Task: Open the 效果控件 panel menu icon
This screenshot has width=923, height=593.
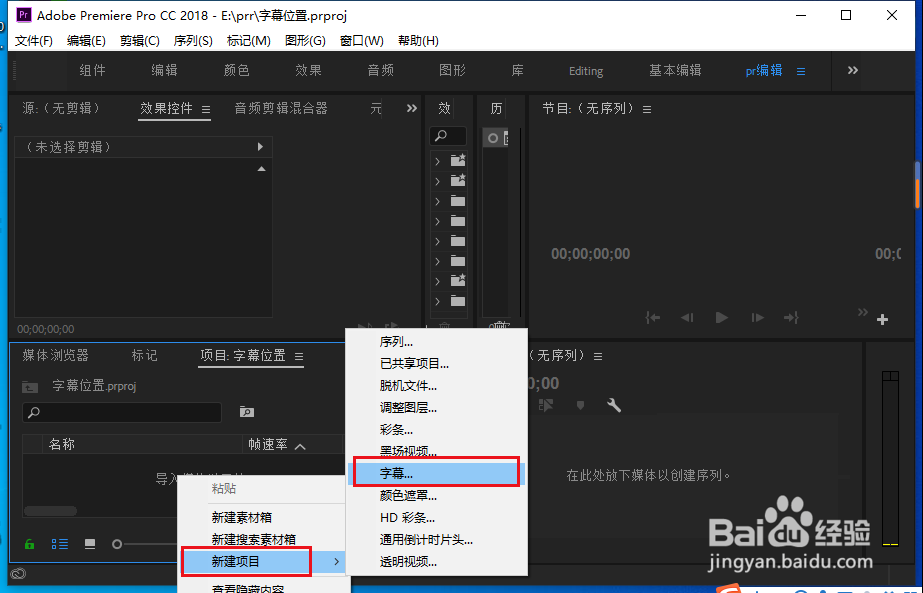Action: (x=206, y=109)
